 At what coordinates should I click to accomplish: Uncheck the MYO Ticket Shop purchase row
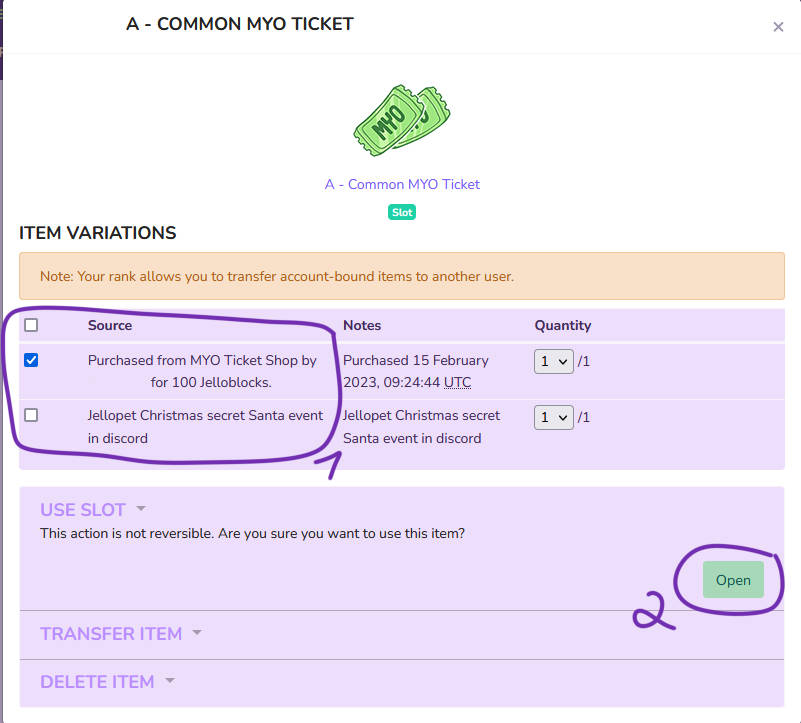(x=31, y=360)
